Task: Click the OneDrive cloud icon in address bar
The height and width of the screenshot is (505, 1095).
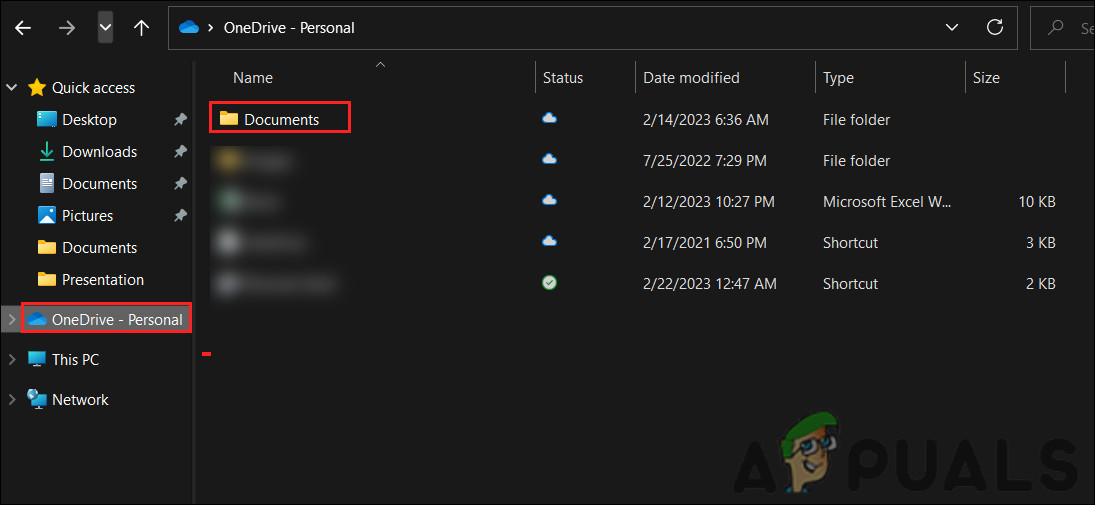Action: click(x=189, y=28)
